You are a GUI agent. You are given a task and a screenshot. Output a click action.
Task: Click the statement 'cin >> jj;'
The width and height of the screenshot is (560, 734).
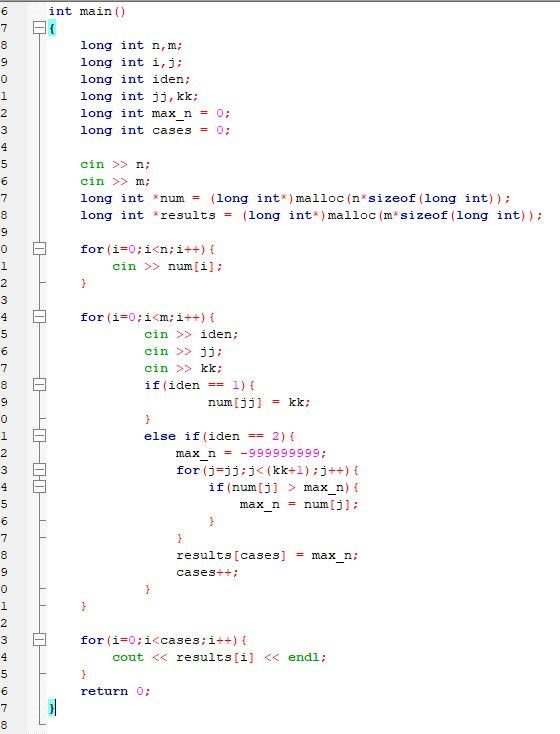(184, 351)
